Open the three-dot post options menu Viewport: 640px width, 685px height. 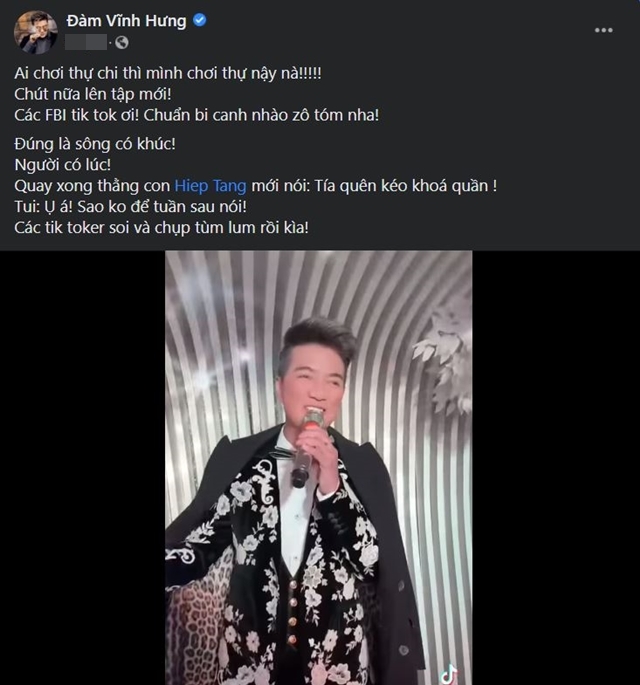[x=603, y=30]
